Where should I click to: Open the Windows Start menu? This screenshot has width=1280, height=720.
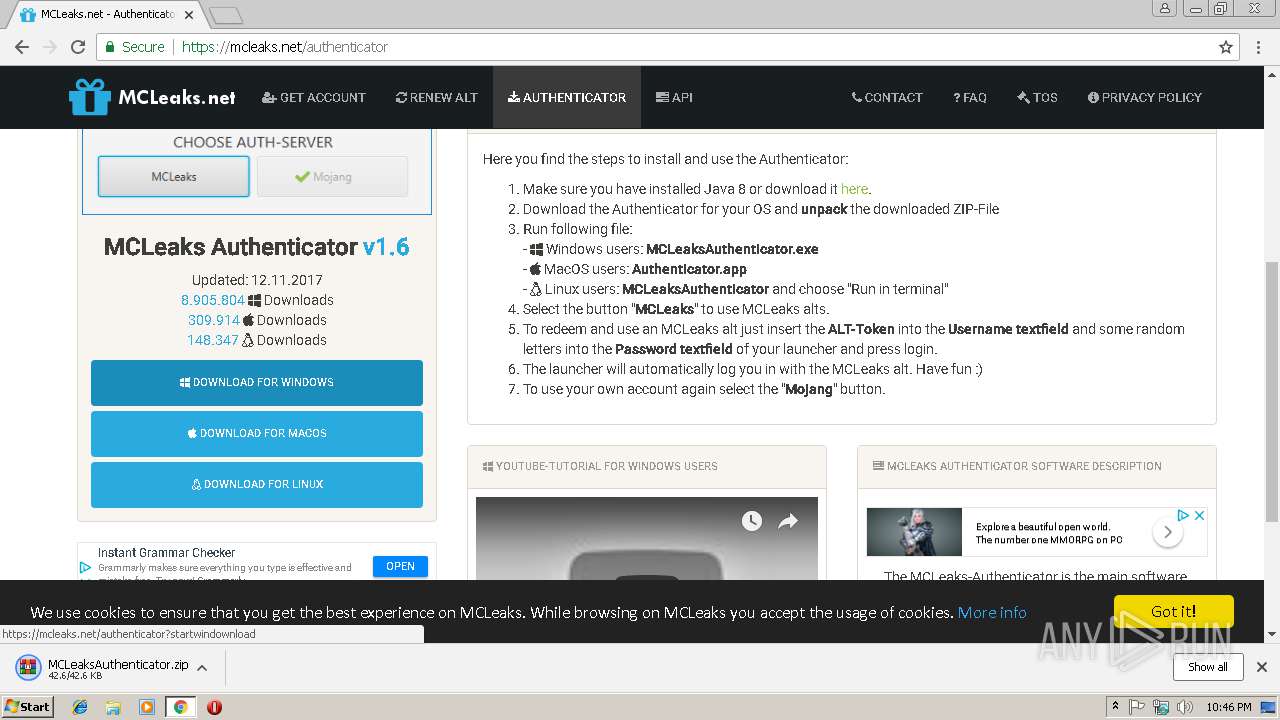point(27,706)
